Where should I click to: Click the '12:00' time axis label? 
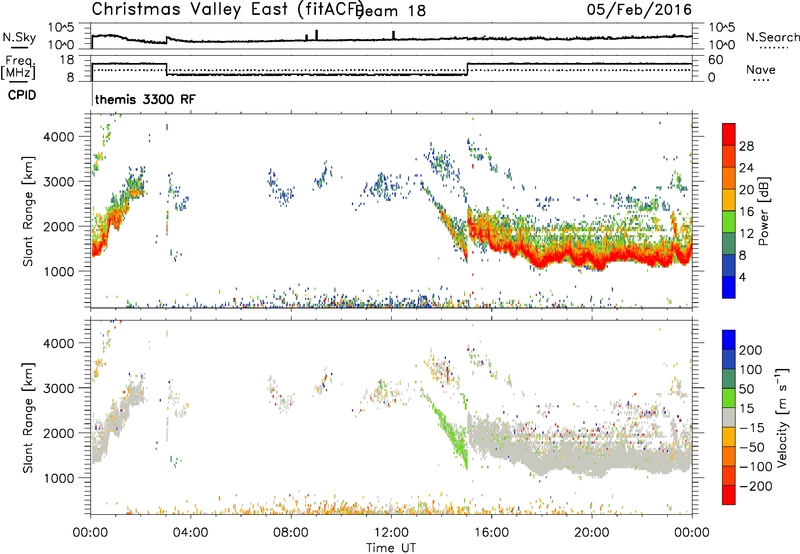tap(391, 533)
